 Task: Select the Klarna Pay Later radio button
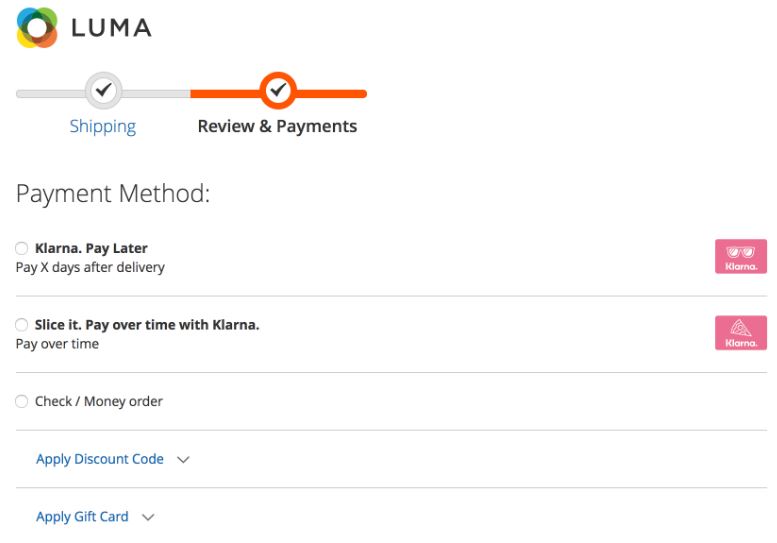[x=22, y=248]
